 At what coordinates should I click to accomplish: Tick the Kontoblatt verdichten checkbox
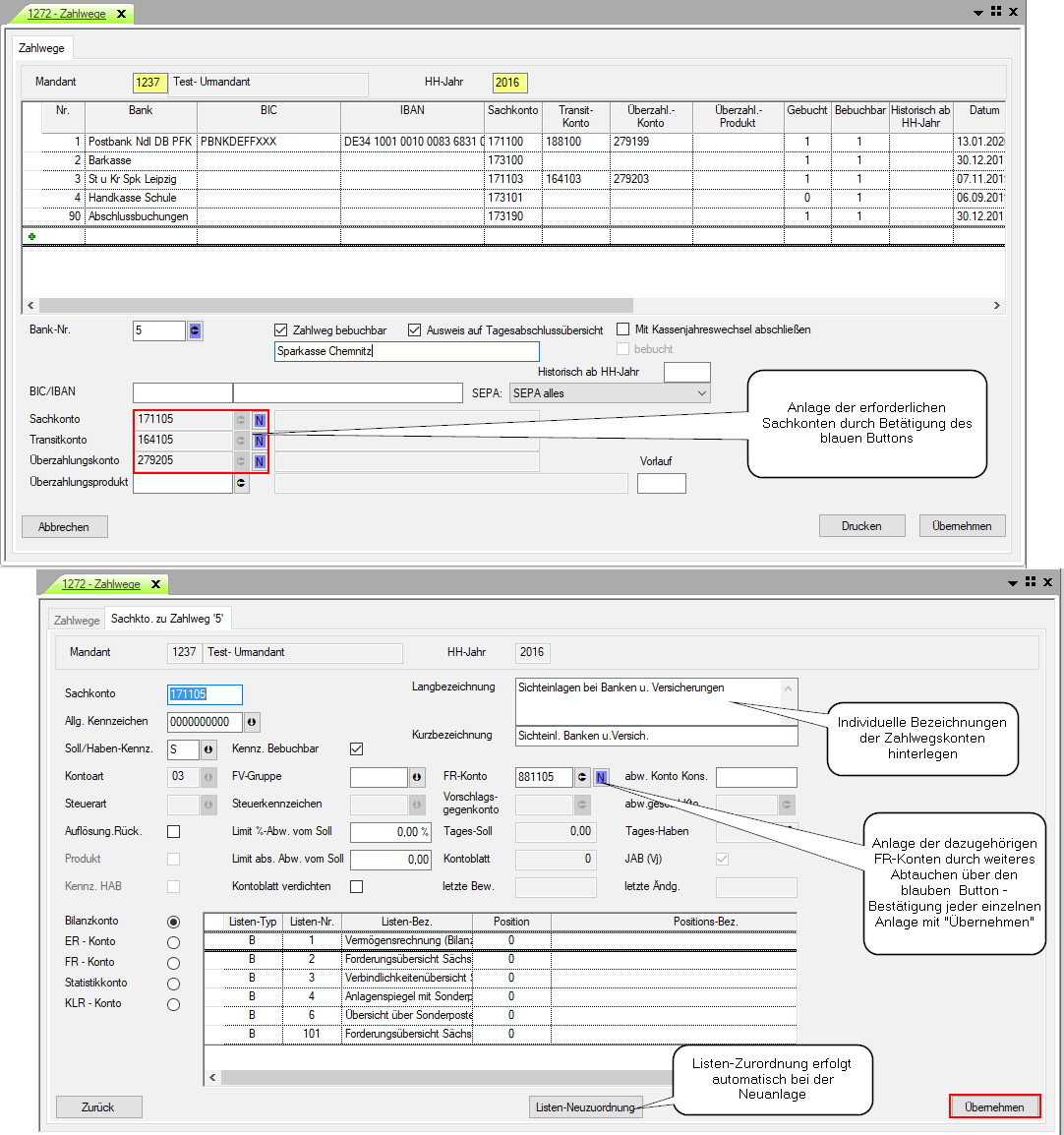(x=357, y=886)
